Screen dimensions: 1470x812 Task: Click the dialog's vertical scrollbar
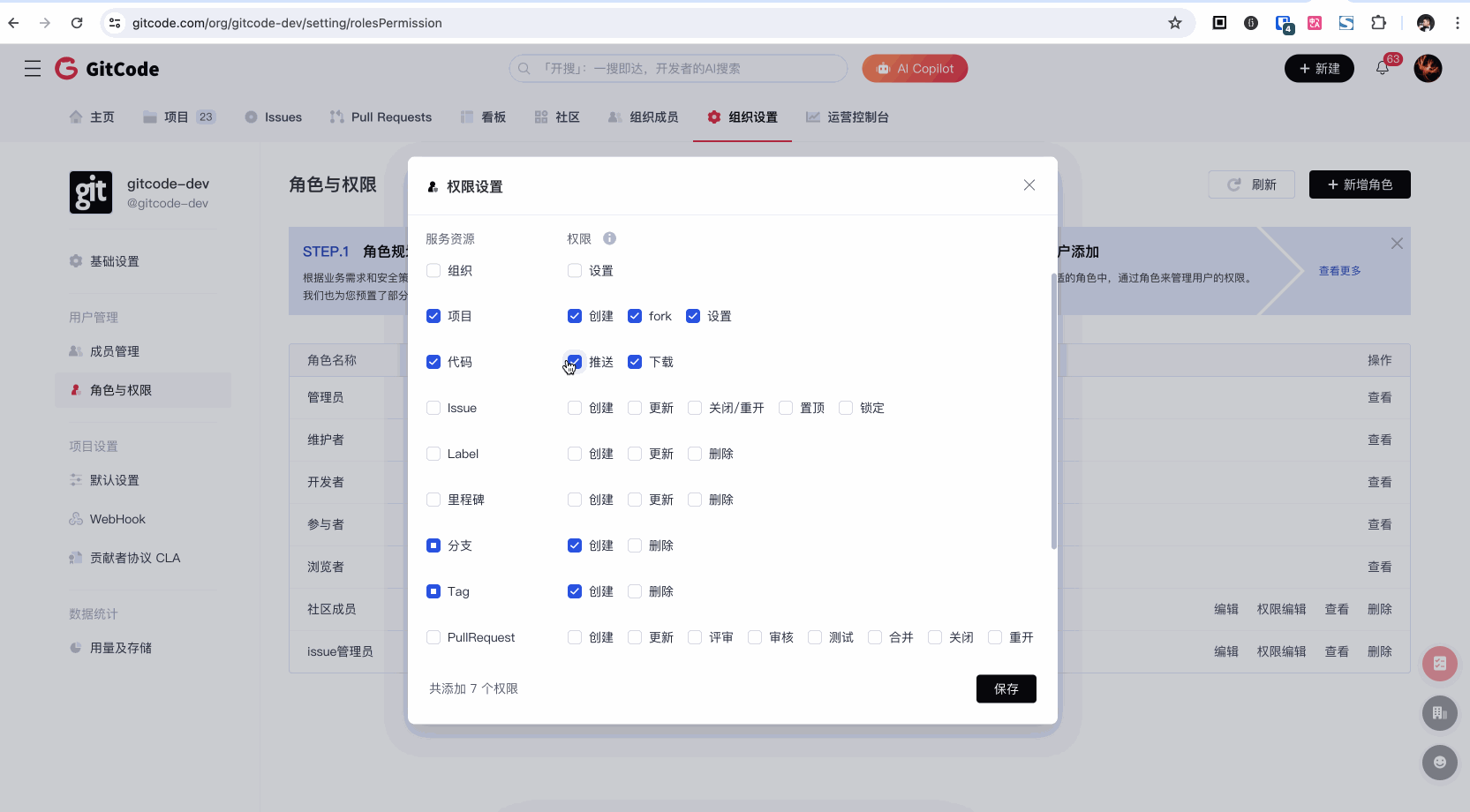1053,410
